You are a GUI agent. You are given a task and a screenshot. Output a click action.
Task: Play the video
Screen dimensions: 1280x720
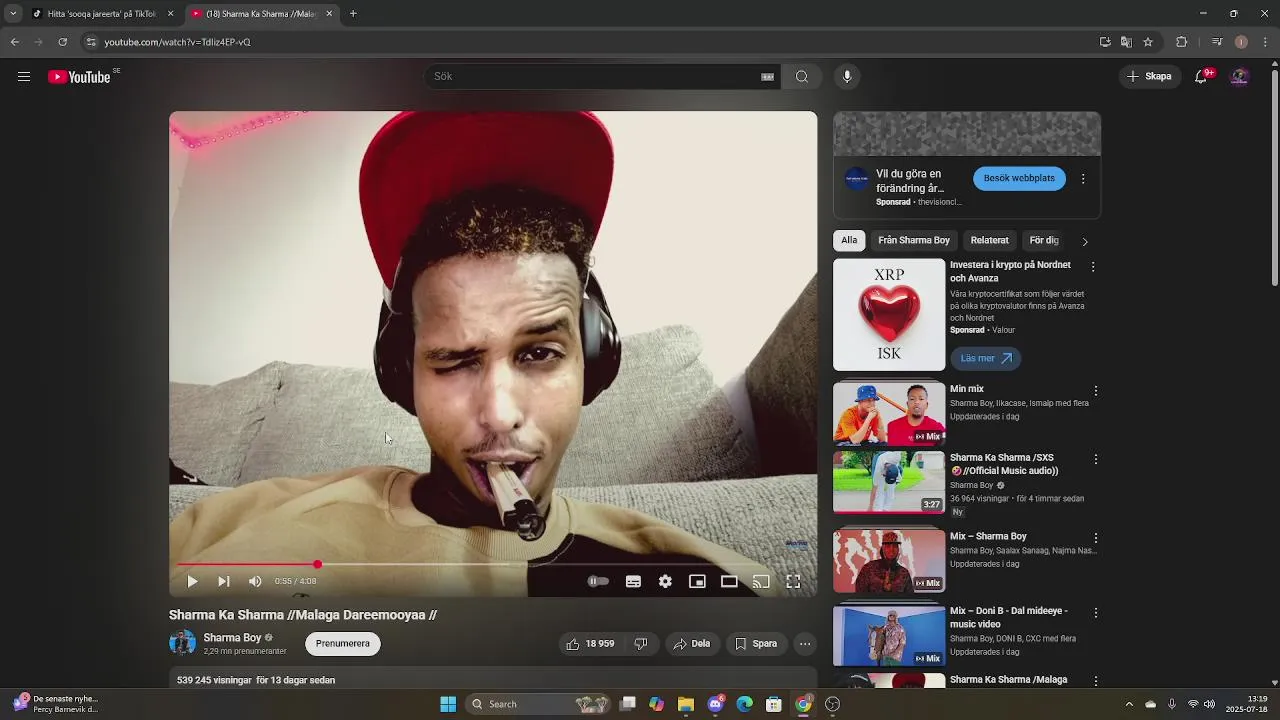coord(192,581)
